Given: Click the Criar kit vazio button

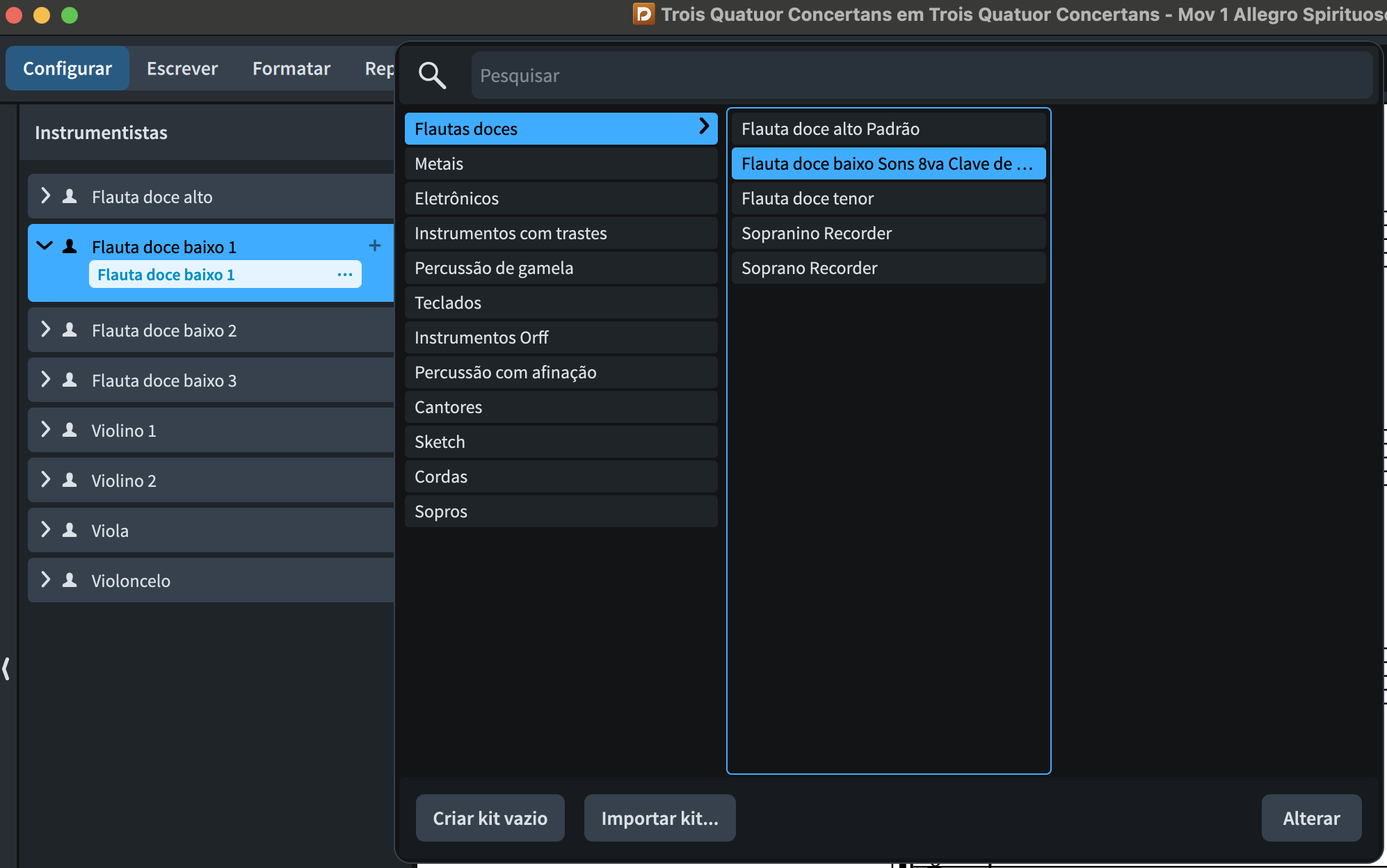Looking at the screenshot, I should [x=490, y=818].
